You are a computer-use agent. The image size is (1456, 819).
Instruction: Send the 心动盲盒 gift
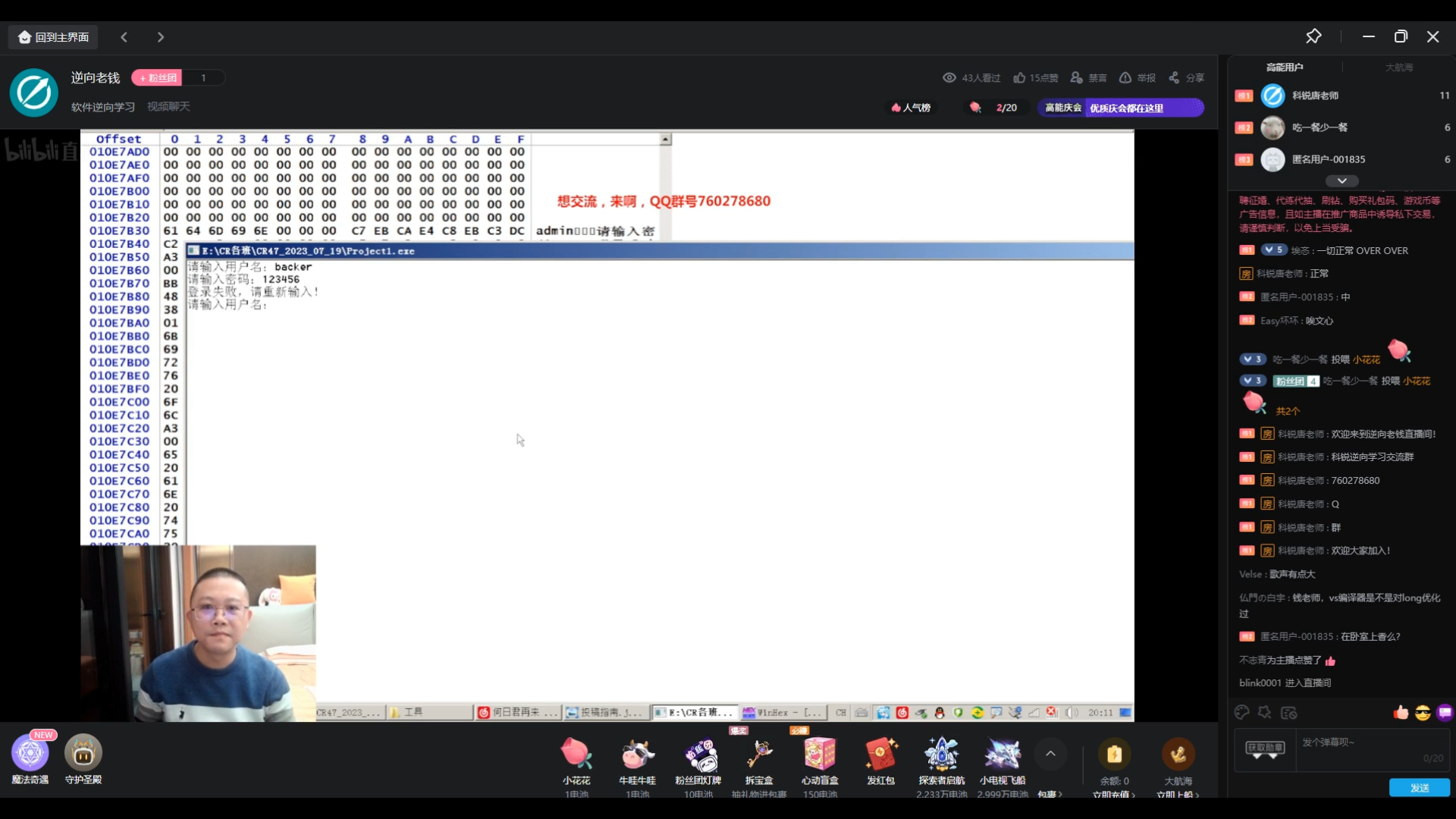pyautogui.click(x=820, y=764)
